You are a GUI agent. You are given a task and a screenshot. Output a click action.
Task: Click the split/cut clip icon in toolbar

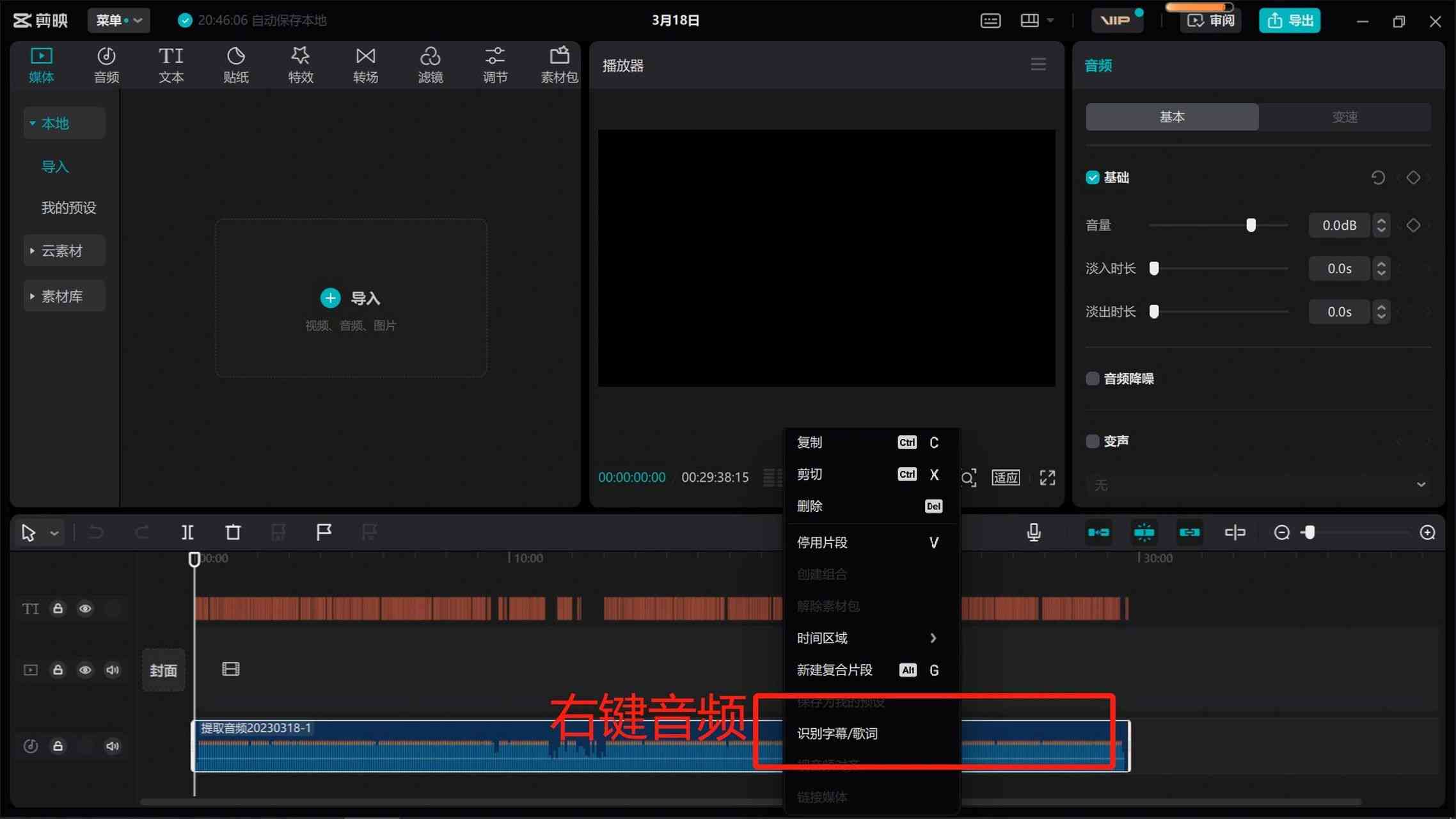tap(187, 531)
